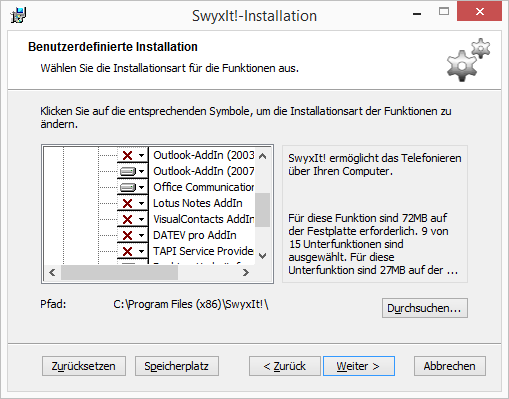509x399 pixels.
Task: Select the VisualContacts AddIn feature label
Action: [x=203, y=219]
